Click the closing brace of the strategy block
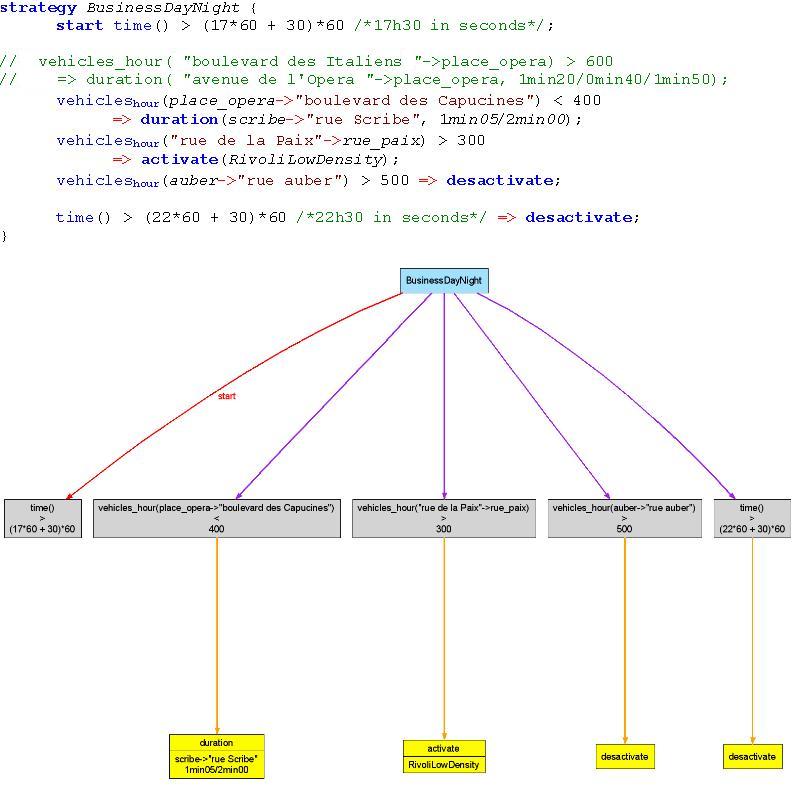 pos(4,236)
